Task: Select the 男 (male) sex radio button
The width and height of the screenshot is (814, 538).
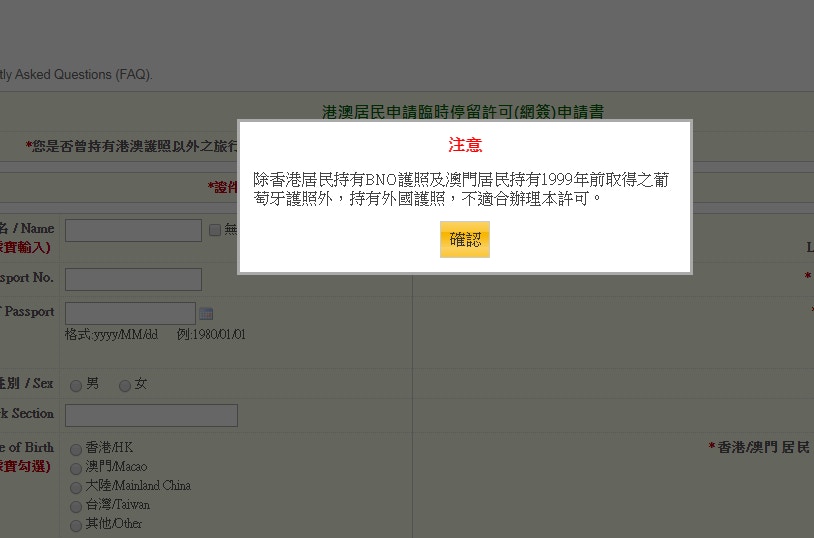Action: 76,385
